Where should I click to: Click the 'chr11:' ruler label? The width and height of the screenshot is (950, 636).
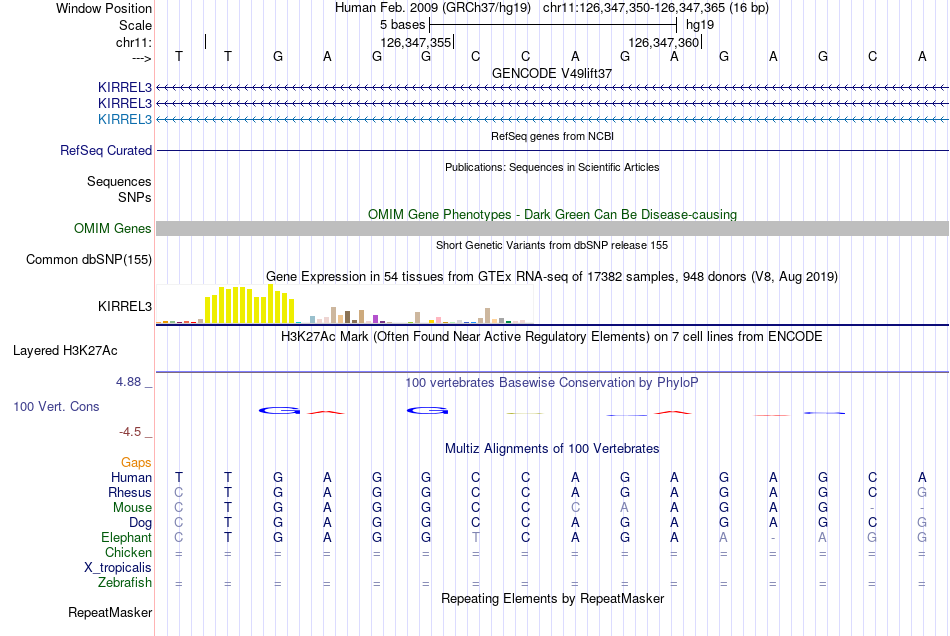coord(134,42)
